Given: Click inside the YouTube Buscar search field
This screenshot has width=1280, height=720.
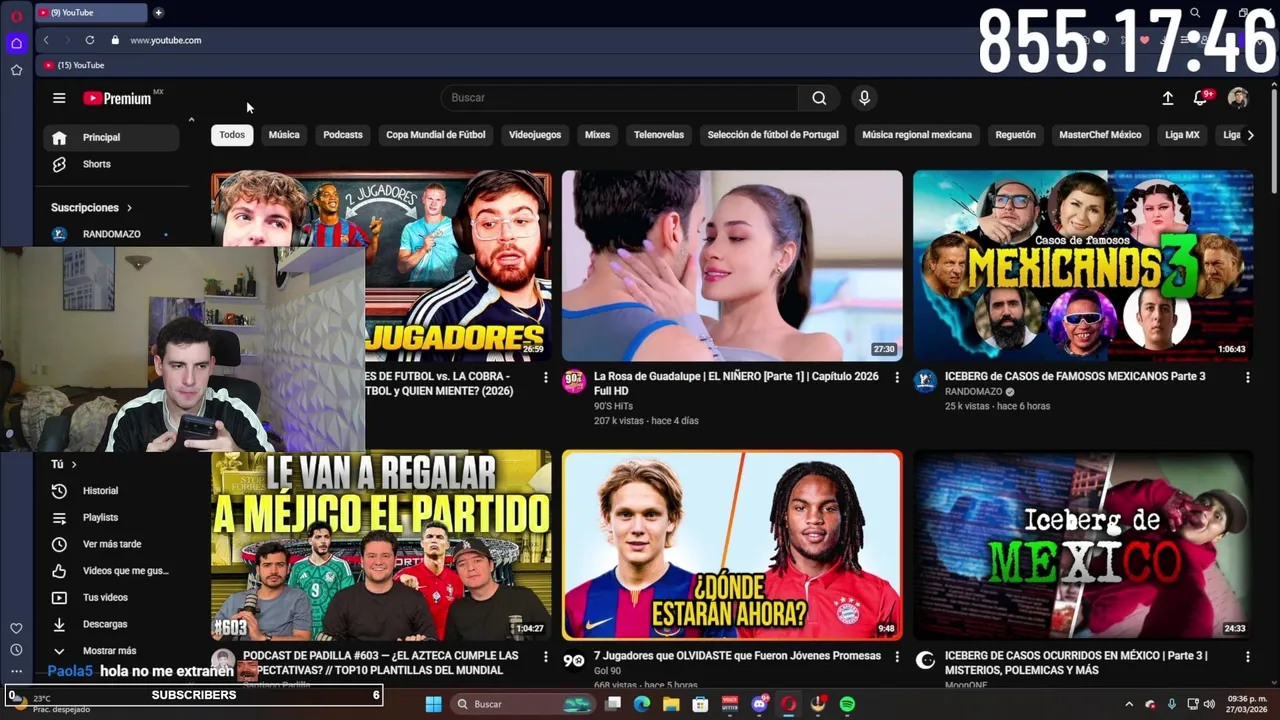Looking at the screenshot, I should pos(620,98).
